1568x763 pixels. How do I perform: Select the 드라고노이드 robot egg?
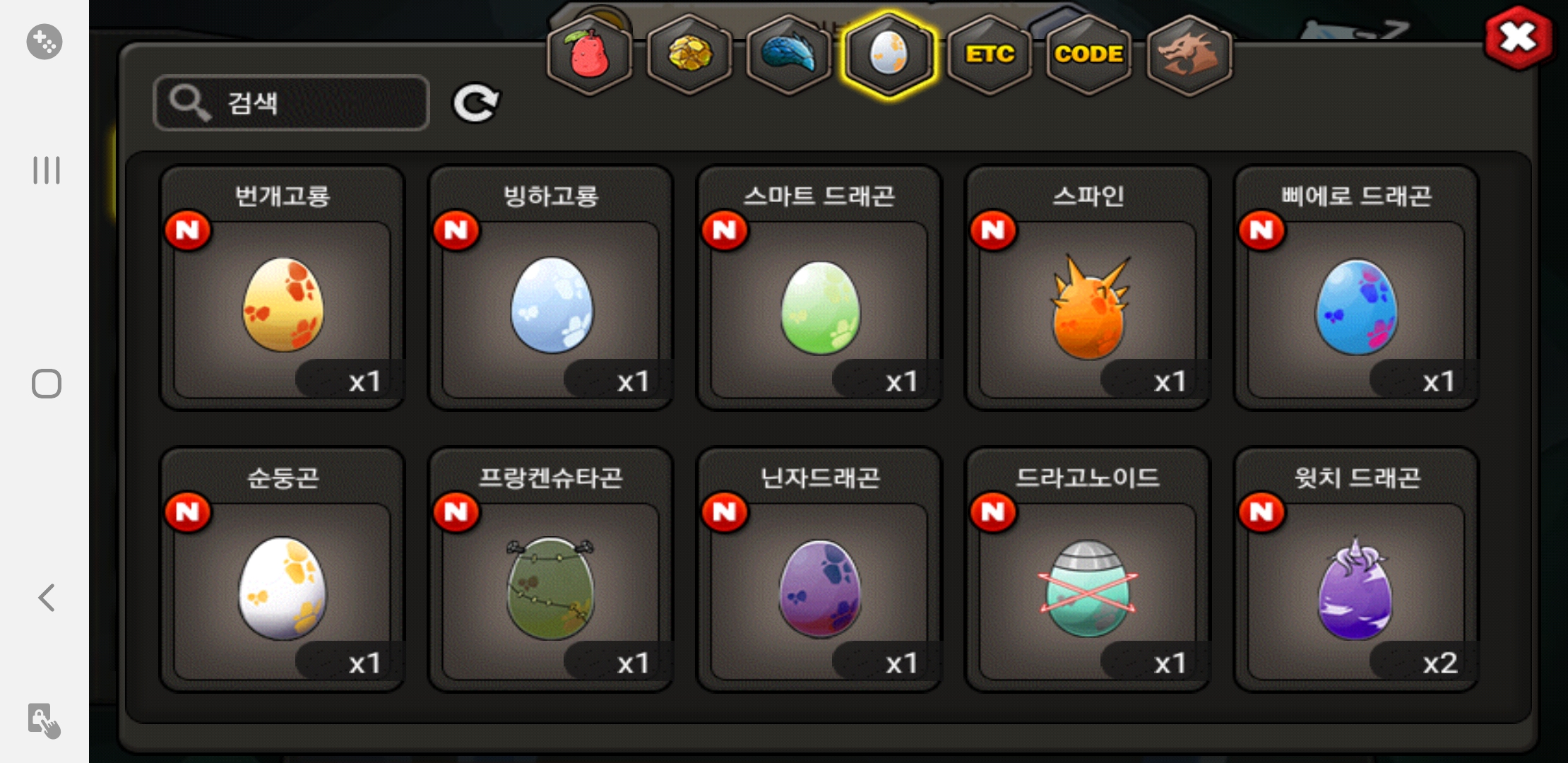[x=1088, y=569]
